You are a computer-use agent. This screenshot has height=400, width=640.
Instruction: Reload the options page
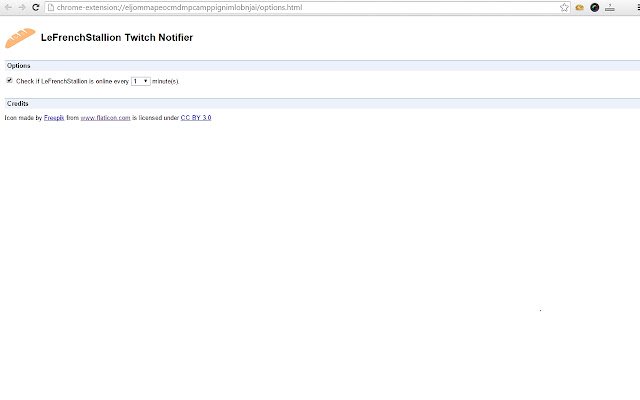click(36, 7)
